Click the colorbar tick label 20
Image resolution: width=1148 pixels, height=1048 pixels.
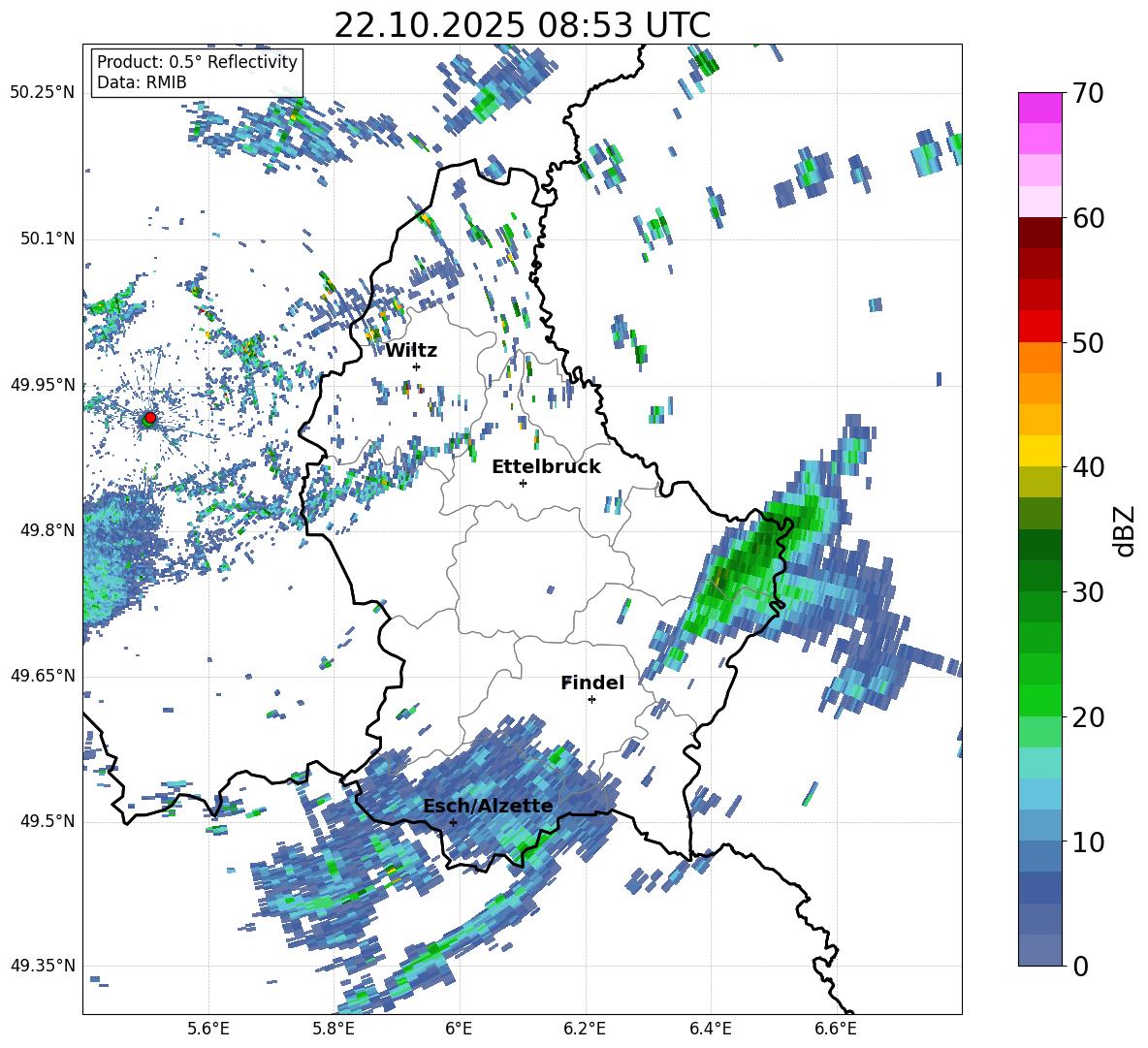[x=1088, y=717]
